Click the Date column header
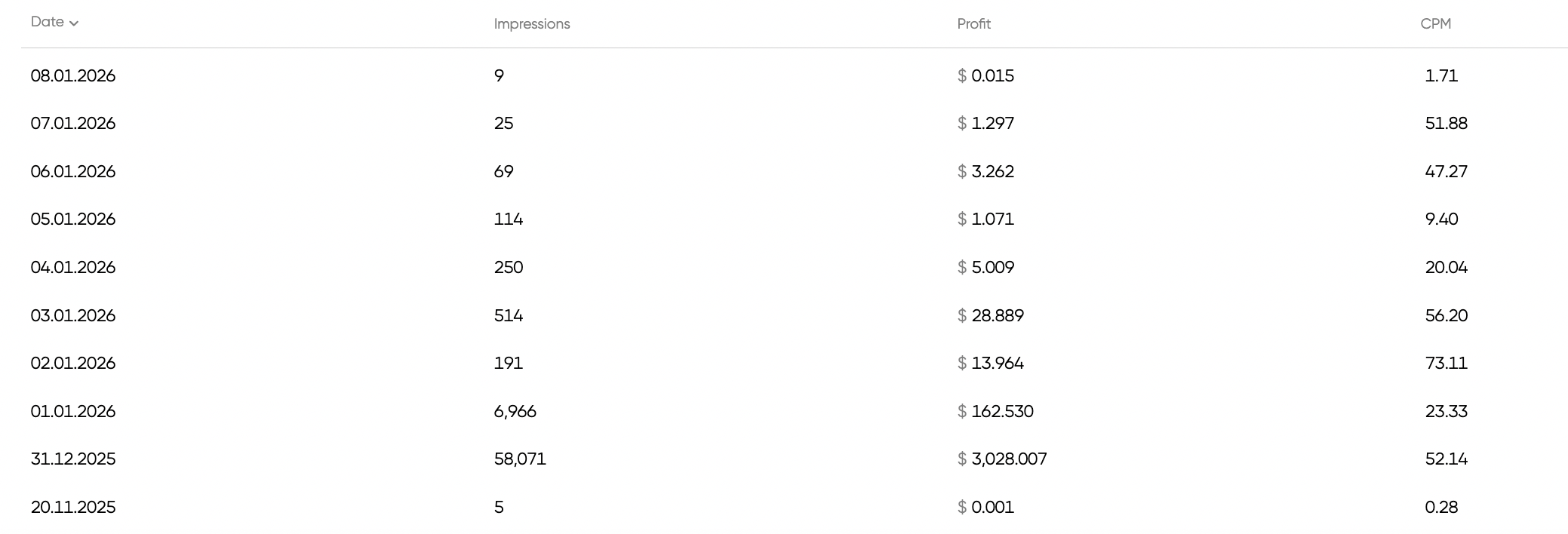Screen dimensions: 1568x534 pos(48,22)
